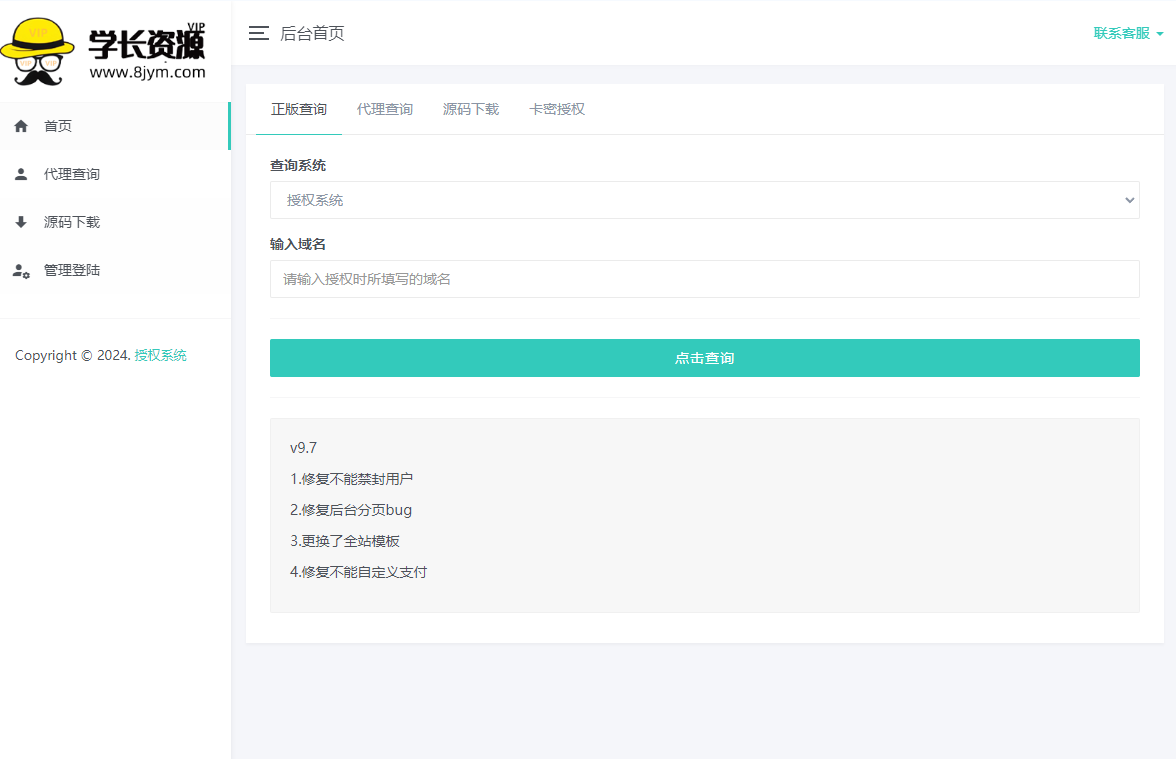Click the user-gear icon beside 管理登陆
The height and width of the screenshot is (759, 1176).
point(21,271)
